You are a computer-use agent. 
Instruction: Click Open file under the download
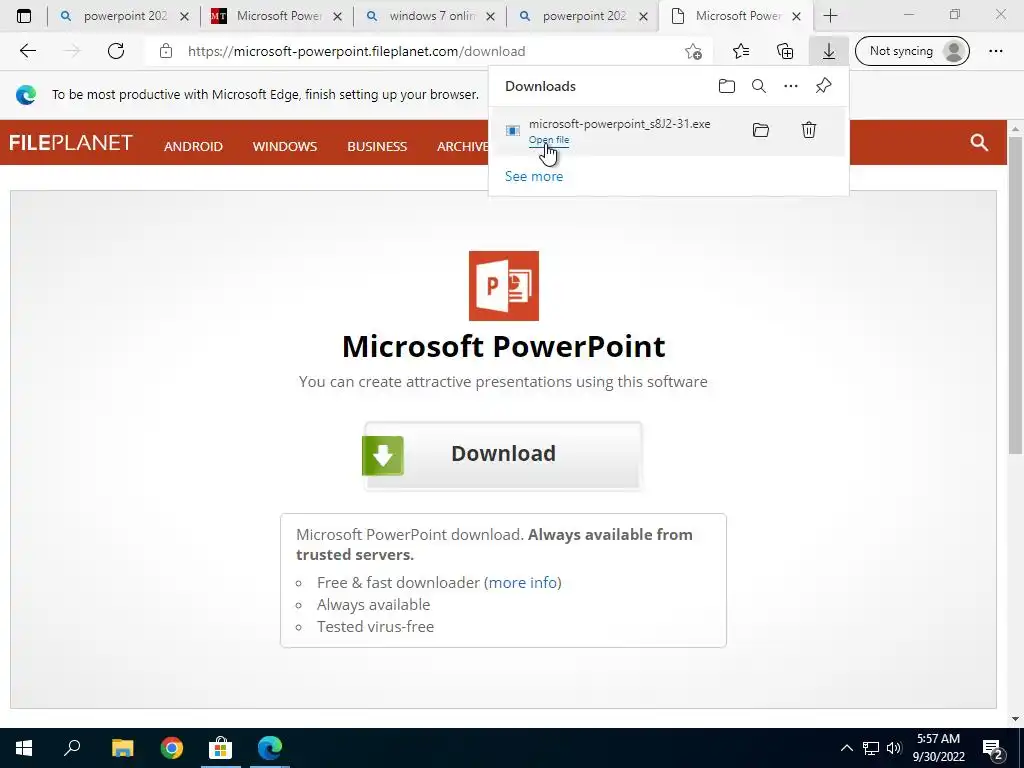point(549,140)
